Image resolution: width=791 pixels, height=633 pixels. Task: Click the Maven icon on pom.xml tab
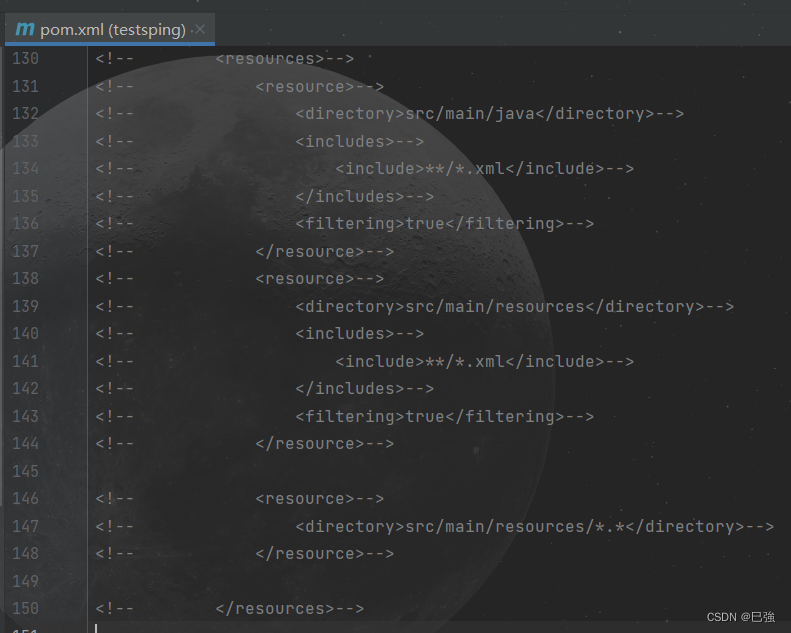[x=25, y=29]
